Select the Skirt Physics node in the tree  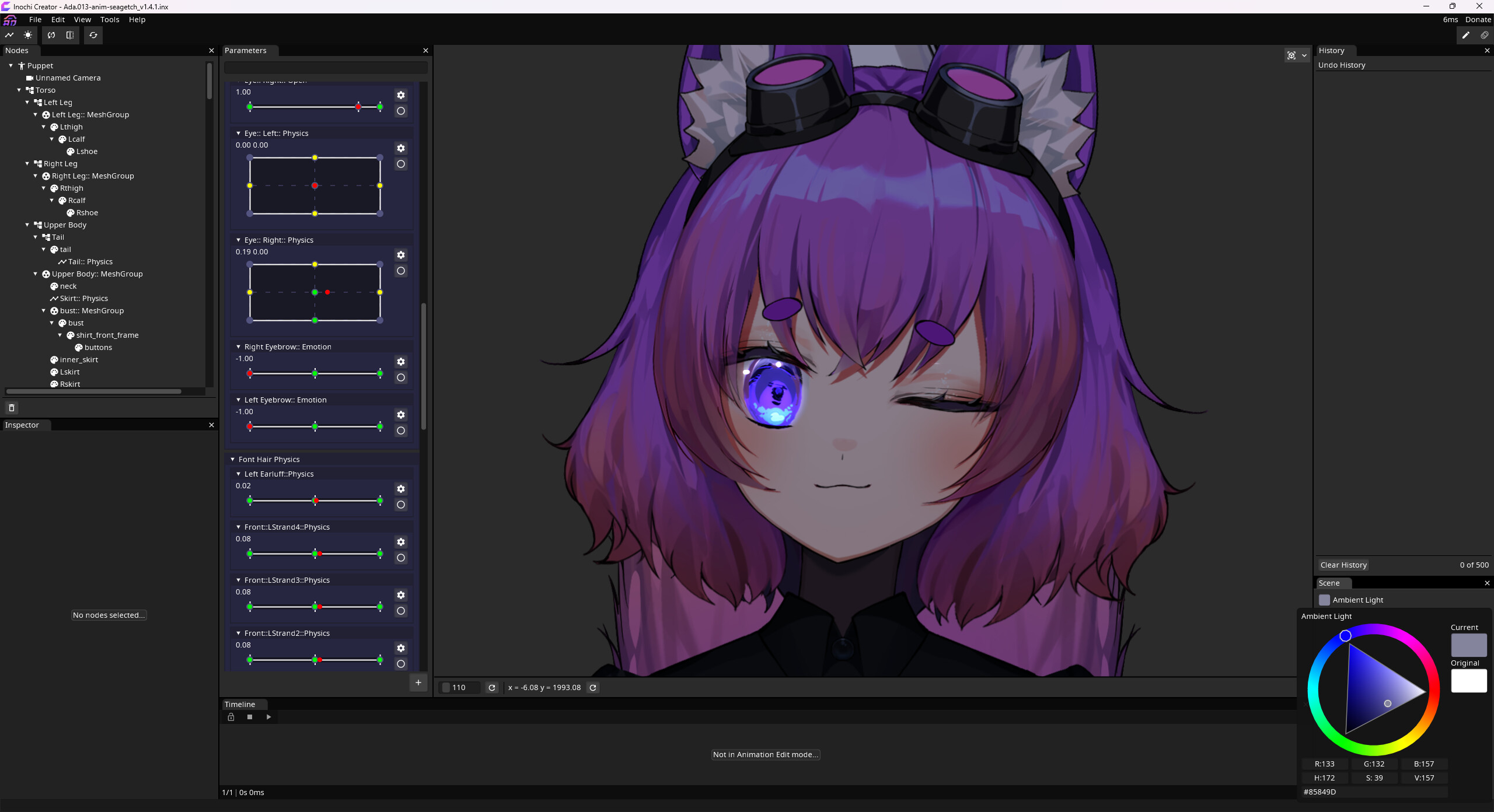[83, 298]
